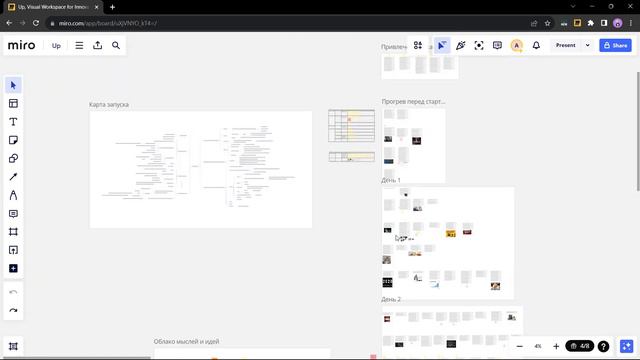Select the Text tool
640x360 pixels.
point(13,122)
